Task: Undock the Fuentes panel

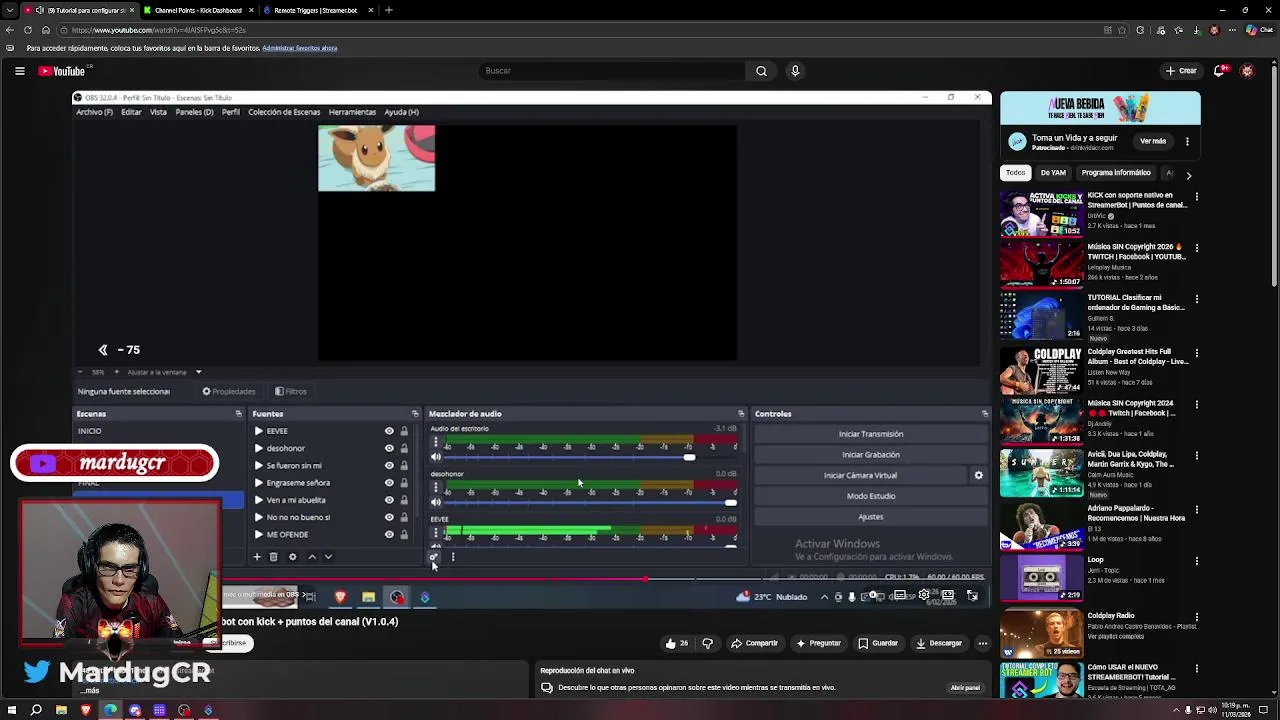Action: [x=415, y=414]
